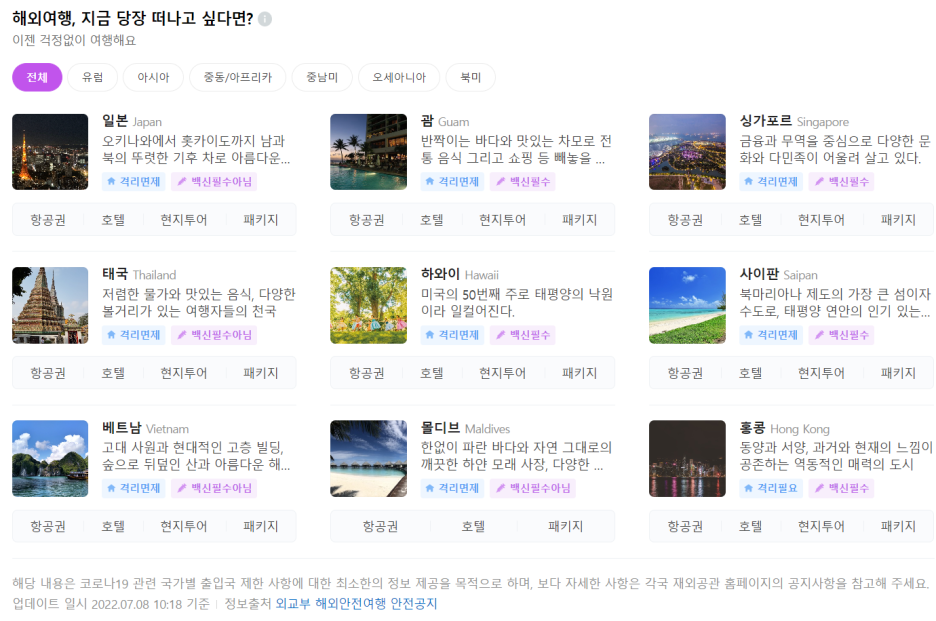Click 패키지 under Hong Kong
Screen dimensions: 936x621
click(x=898, y=526)
